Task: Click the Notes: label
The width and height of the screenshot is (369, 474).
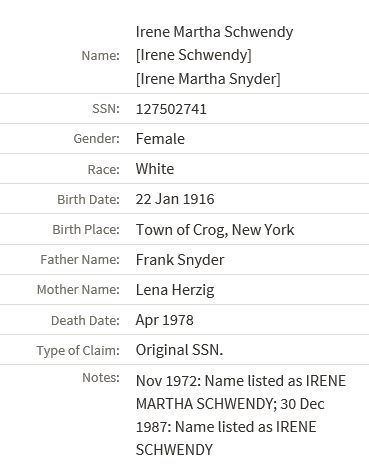Action: tap(101, 378)
